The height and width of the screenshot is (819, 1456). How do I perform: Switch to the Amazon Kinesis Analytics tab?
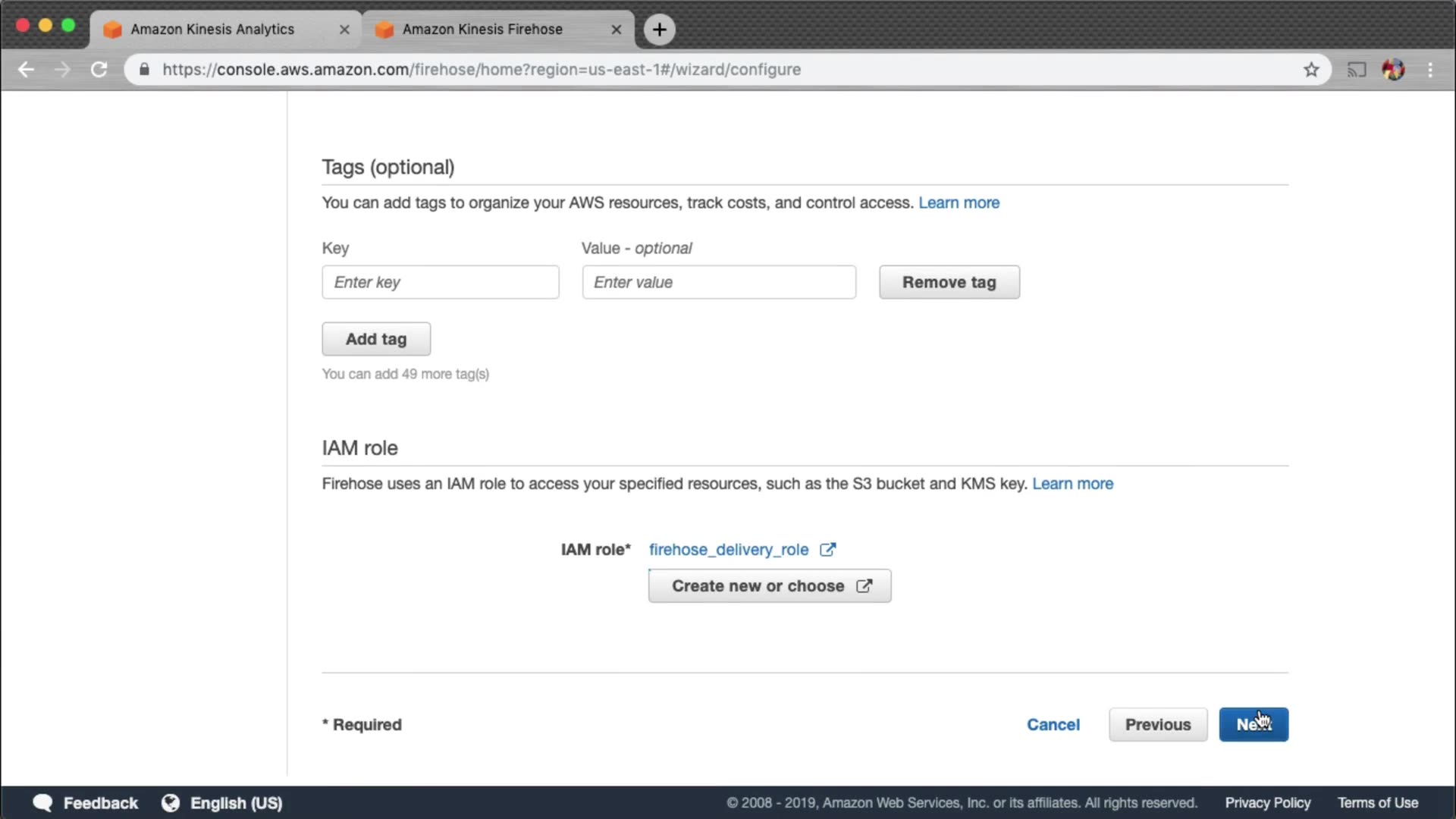point(212,30)
